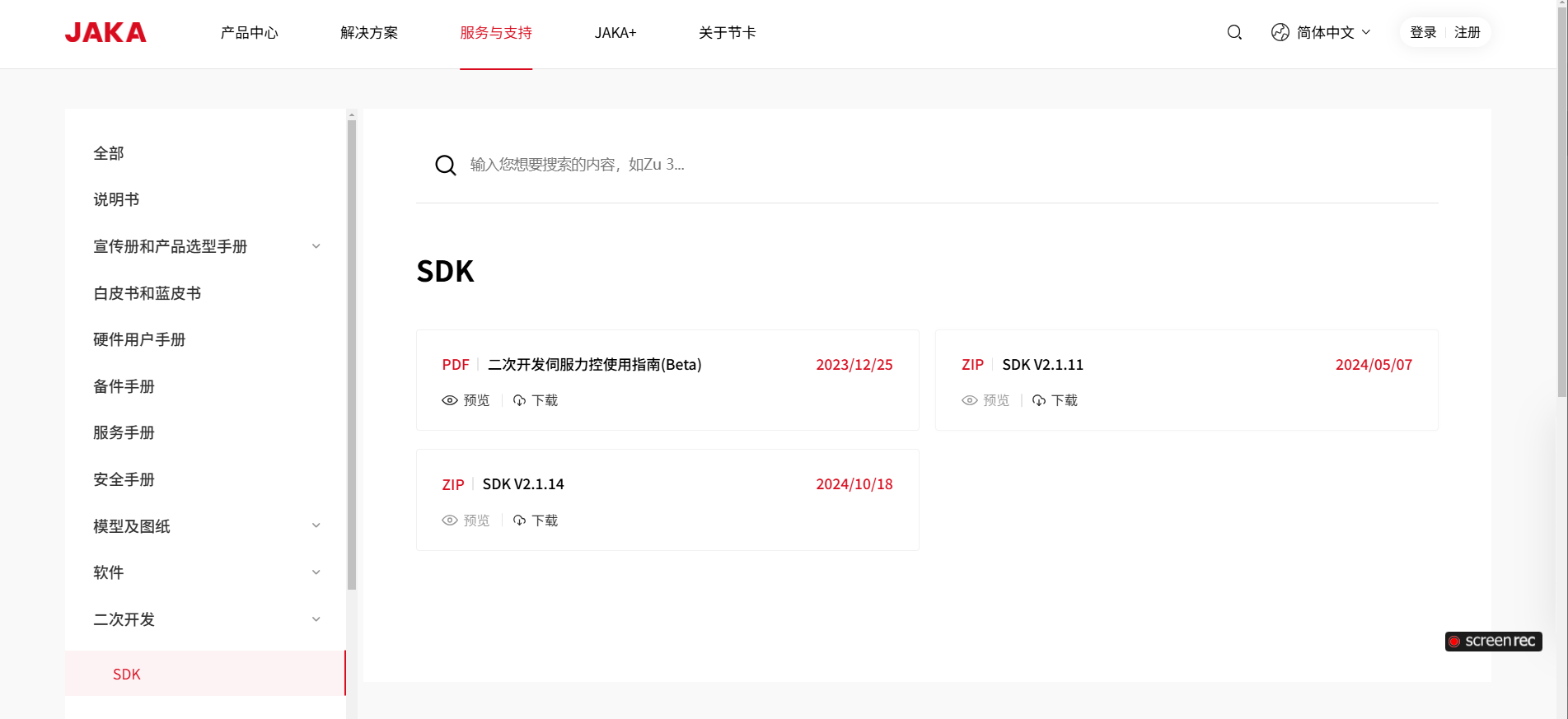The height and width of the screenshot is (719, 1568).
Task: Click the sidebar vertical scrollbar thumb
Action: [352, 354]
